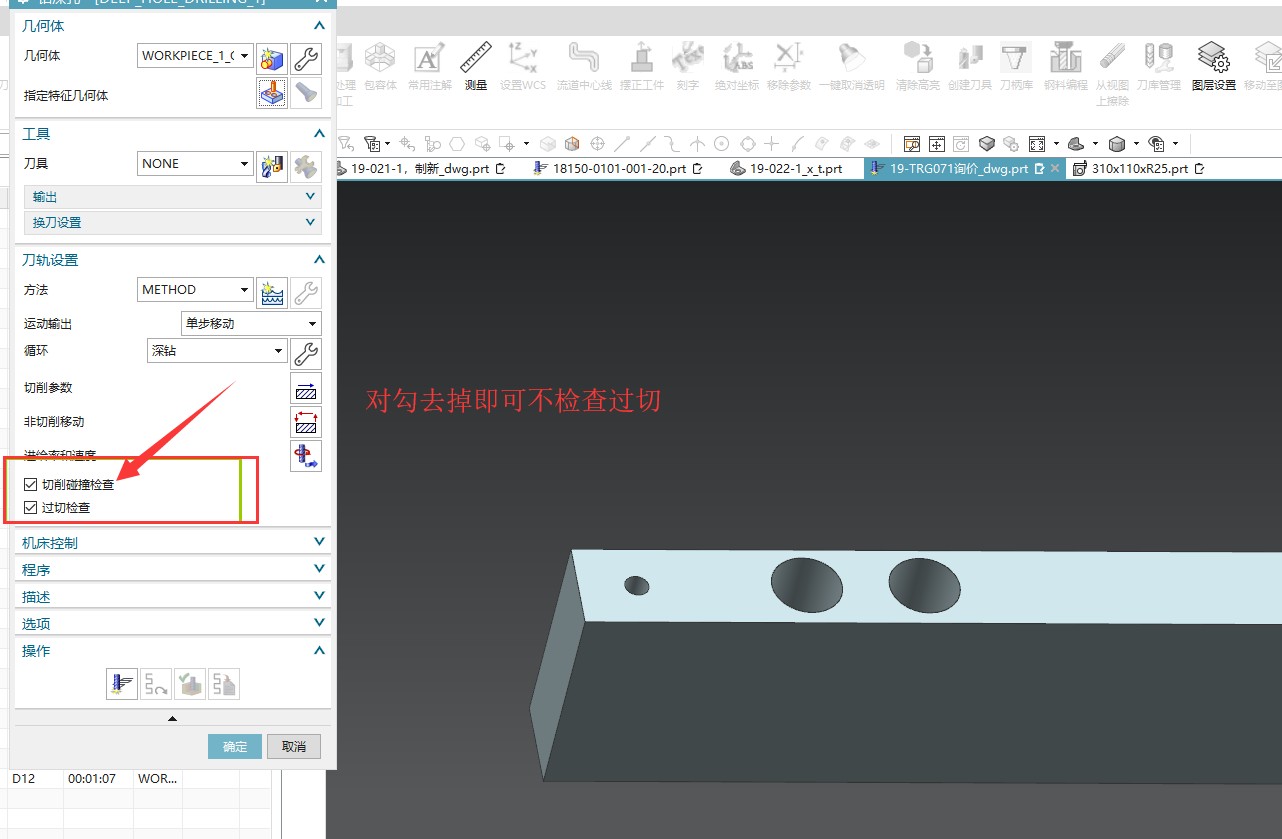Viewport: 1282px width, 839px height.
Task: Expand the 机床控制 section
Action: pyautogui.click(x=172, y=543)
